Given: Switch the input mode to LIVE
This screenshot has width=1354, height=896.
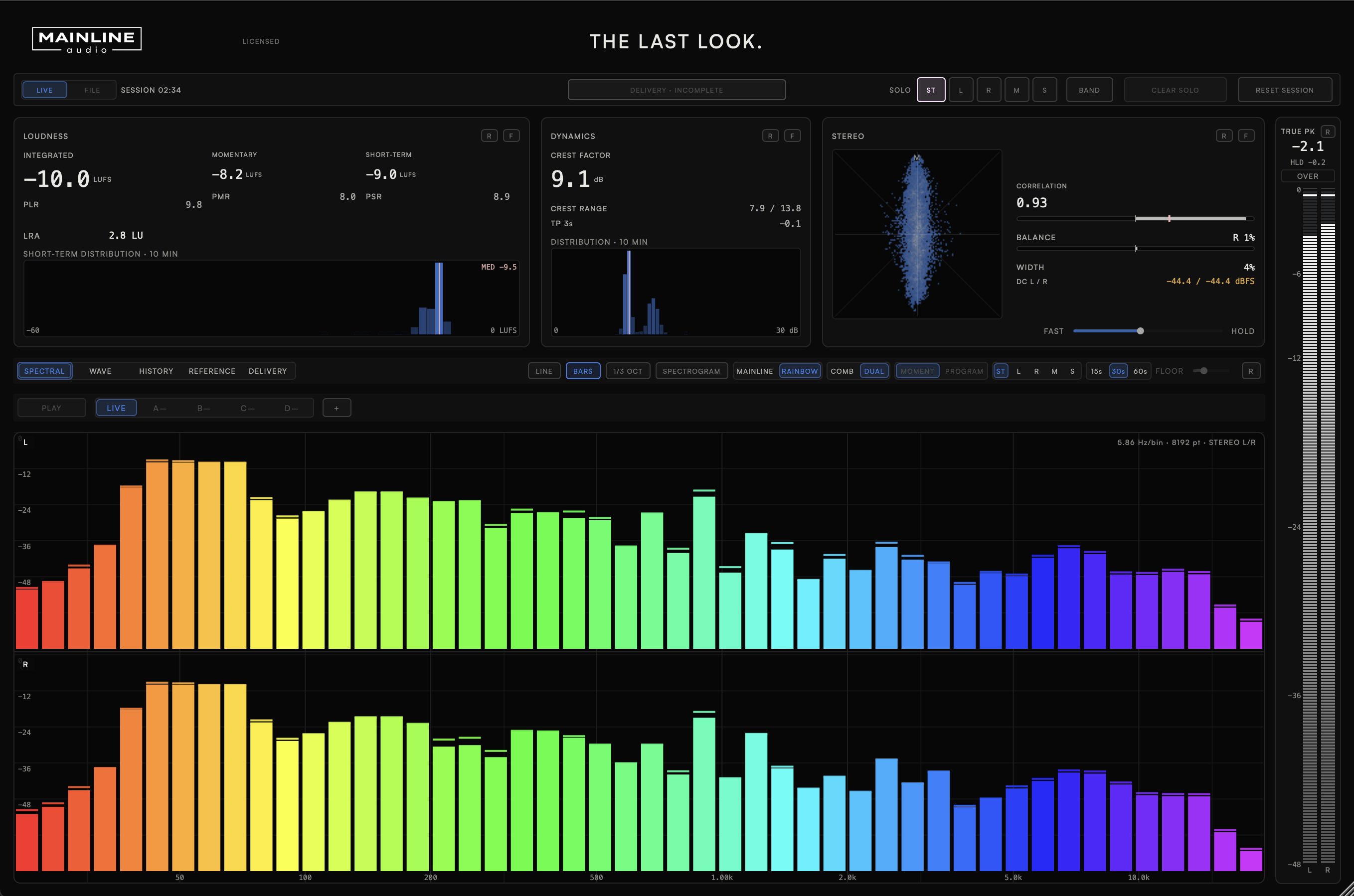Looking at the screenshot, I should [44, 90].
